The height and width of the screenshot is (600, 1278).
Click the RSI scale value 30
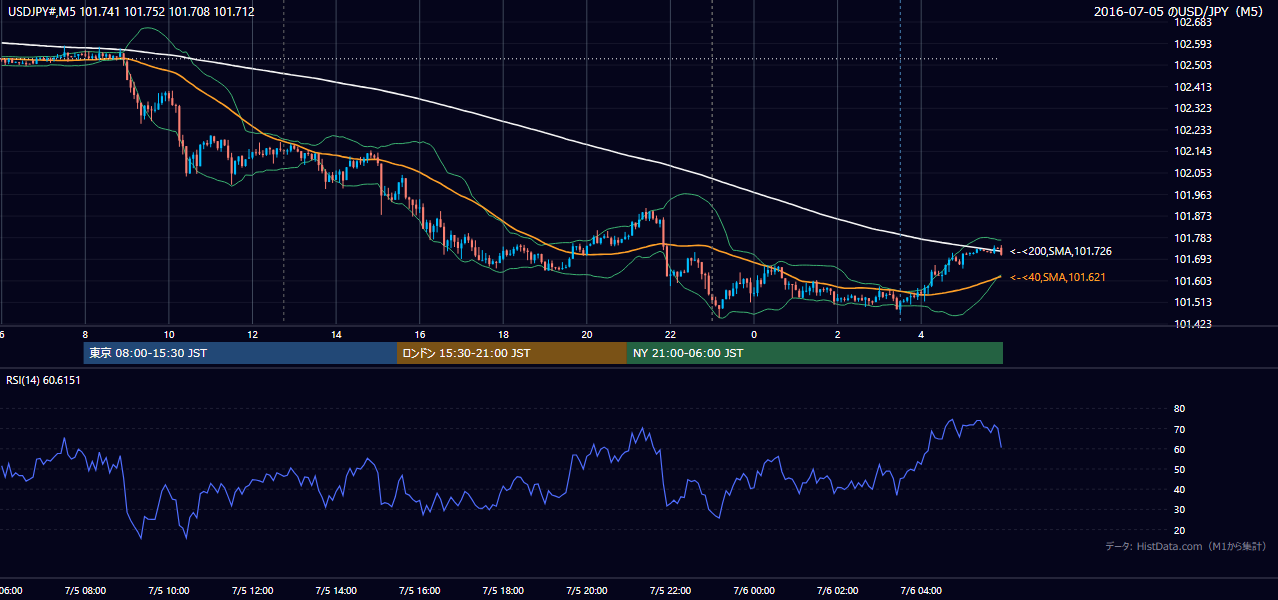point(1180,509)
